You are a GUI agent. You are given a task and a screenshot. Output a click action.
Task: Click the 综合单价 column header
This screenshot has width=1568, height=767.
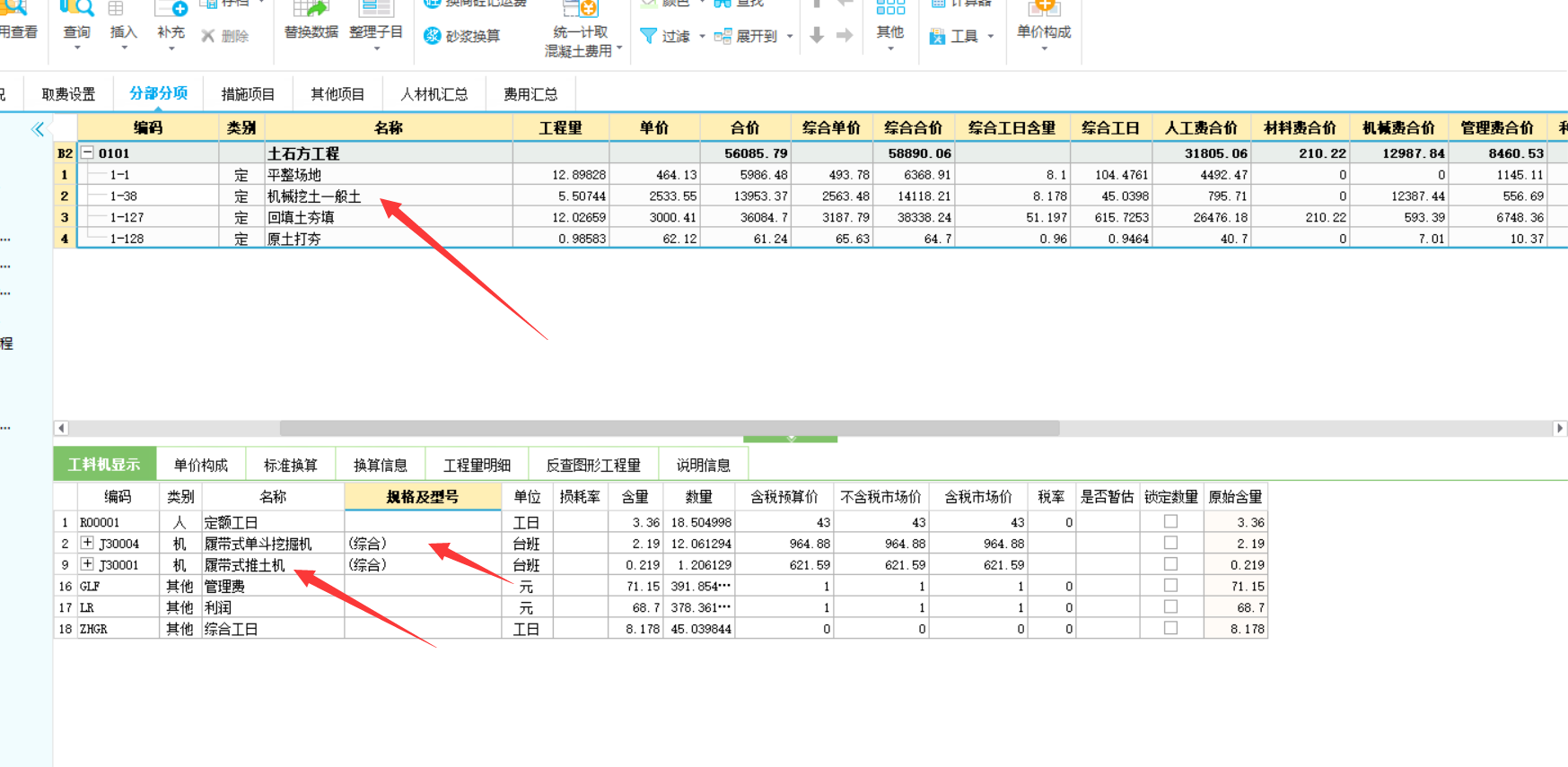pyautogui.click(x=831, y=127)
